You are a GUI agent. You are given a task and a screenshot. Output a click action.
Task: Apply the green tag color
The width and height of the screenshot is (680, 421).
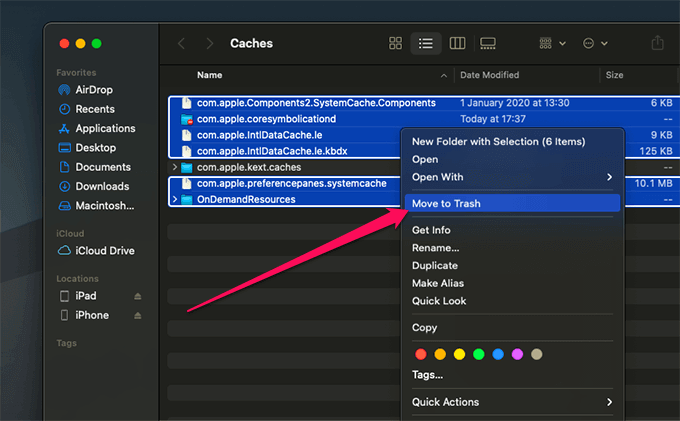coord(478,354)
